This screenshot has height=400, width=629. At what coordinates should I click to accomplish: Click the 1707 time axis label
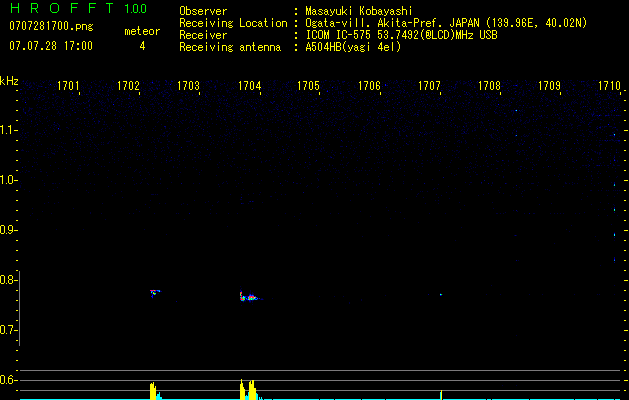pyautogui.click(x=429, y=85)
